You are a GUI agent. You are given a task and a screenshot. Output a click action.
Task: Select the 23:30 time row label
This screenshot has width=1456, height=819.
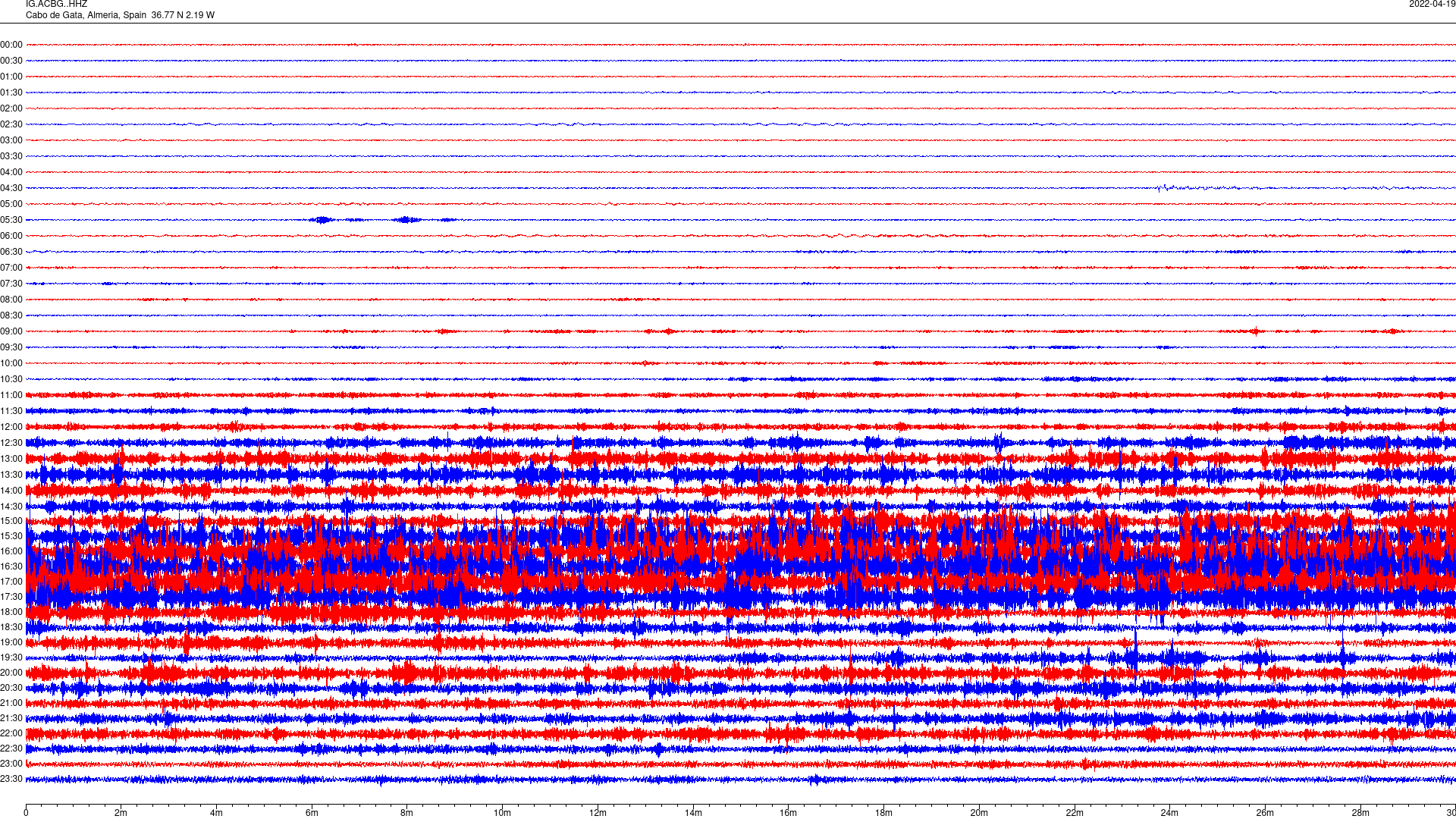11,779
